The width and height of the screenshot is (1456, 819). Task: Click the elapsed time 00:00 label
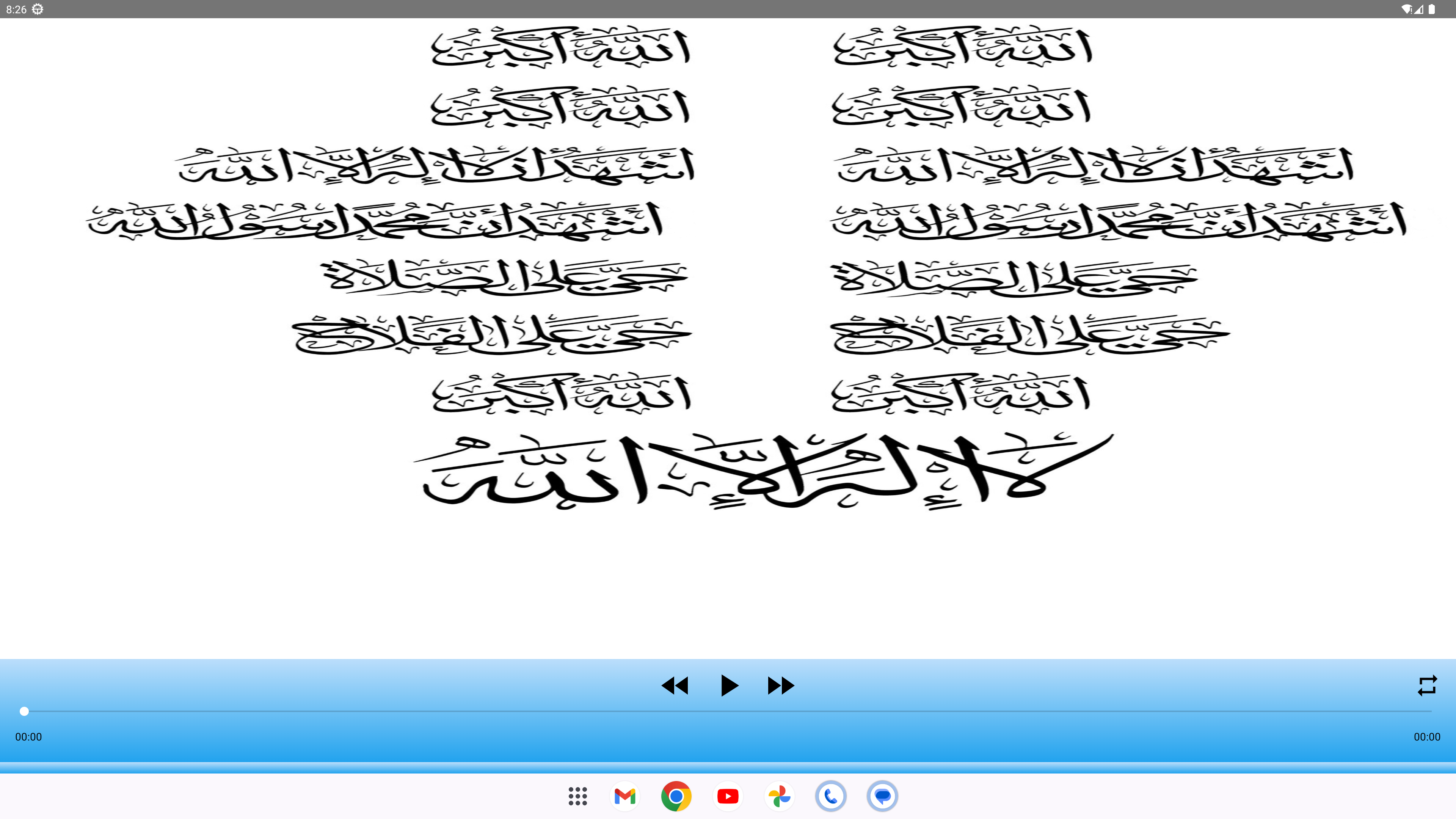coord(28,736)
